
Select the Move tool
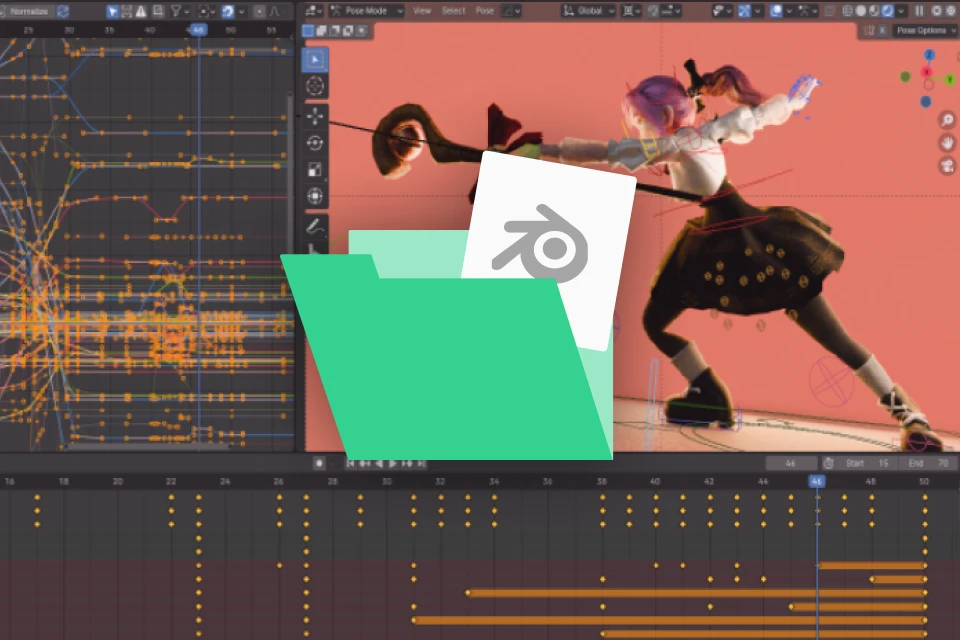point(315,115)
